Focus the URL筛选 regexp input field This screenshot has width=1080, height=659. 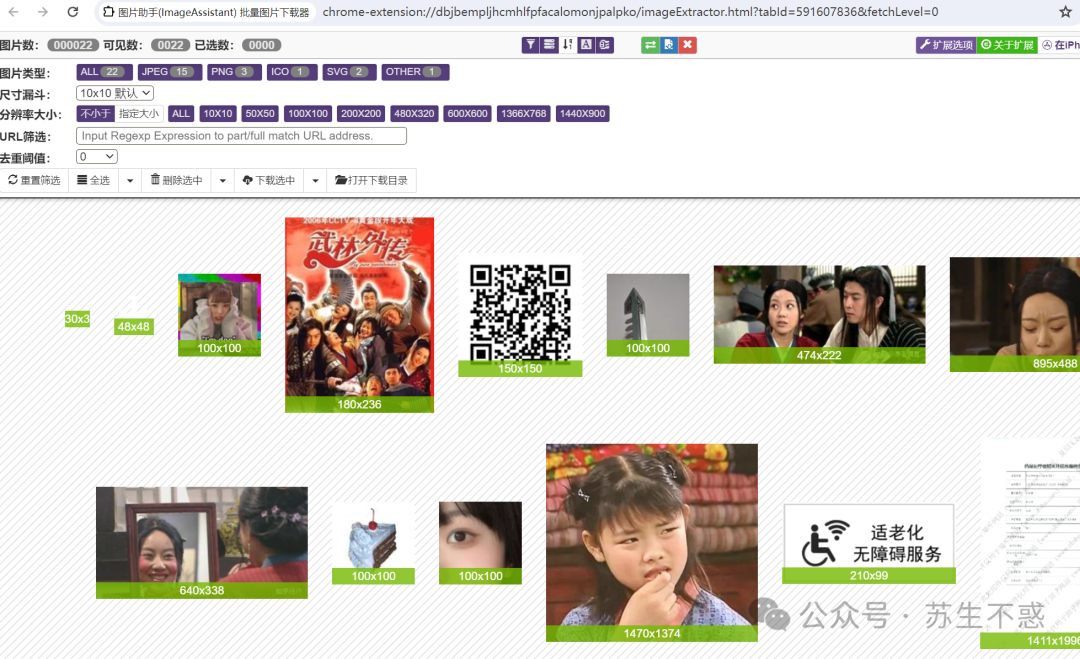coord(241,136)
